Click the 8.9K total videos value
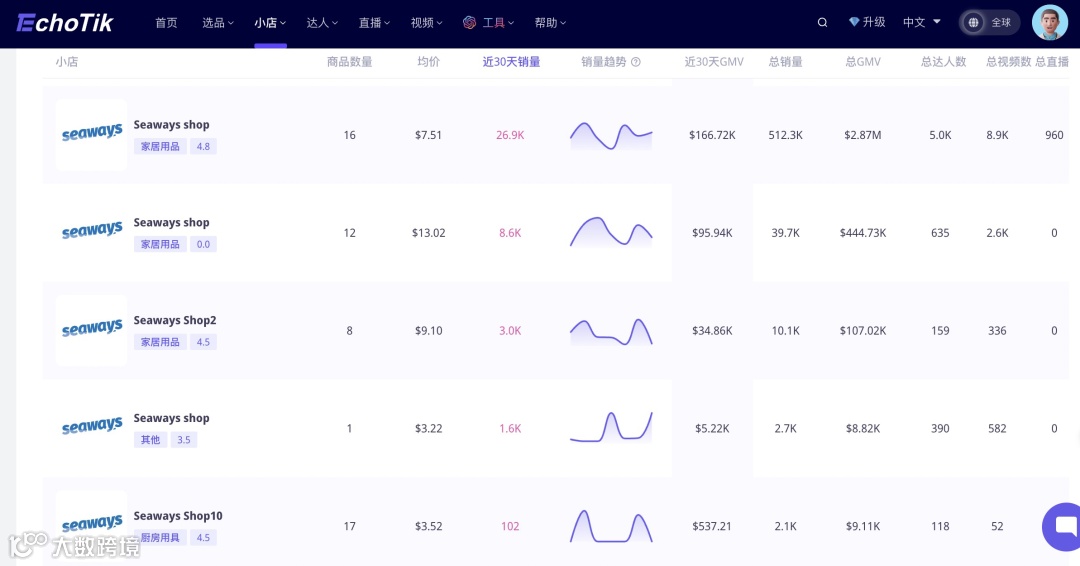 point(997,135)
